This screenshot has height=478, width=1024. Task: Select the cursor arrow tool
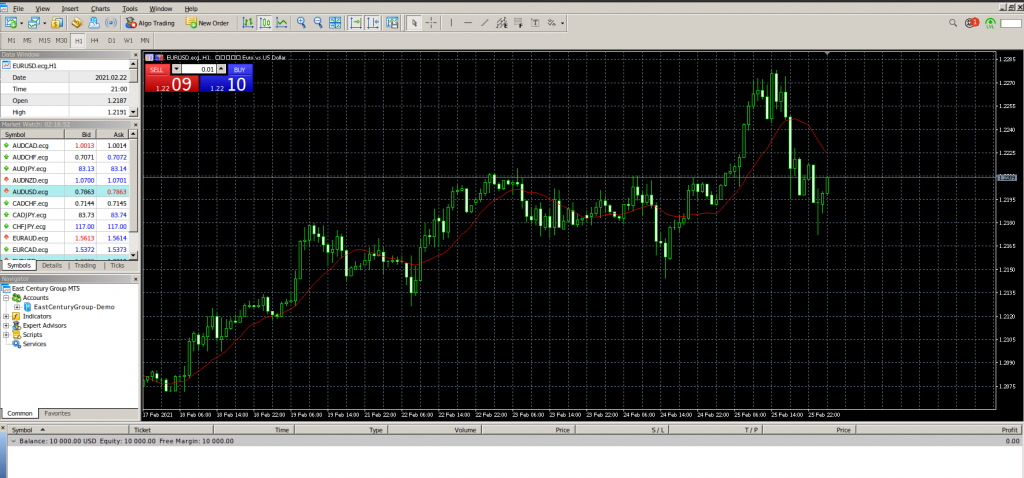pos(414,23)
